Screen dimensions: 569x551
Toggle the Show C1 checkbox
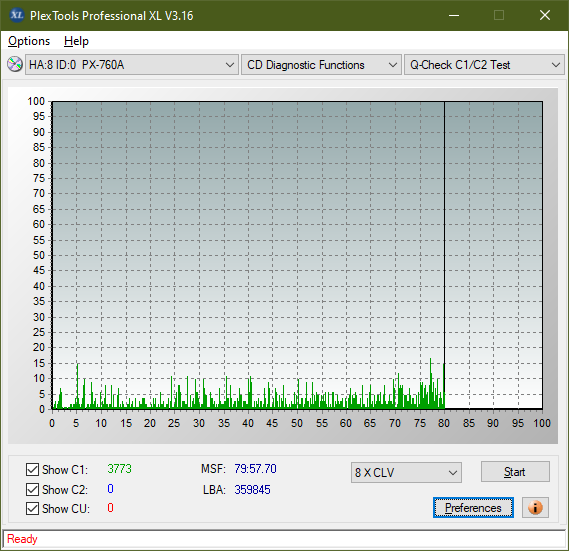click(x=32, y=469)
